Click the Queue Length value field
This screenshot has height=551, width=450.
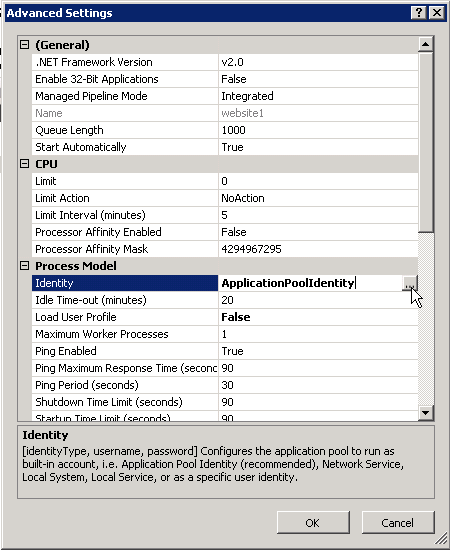(318, 130)
